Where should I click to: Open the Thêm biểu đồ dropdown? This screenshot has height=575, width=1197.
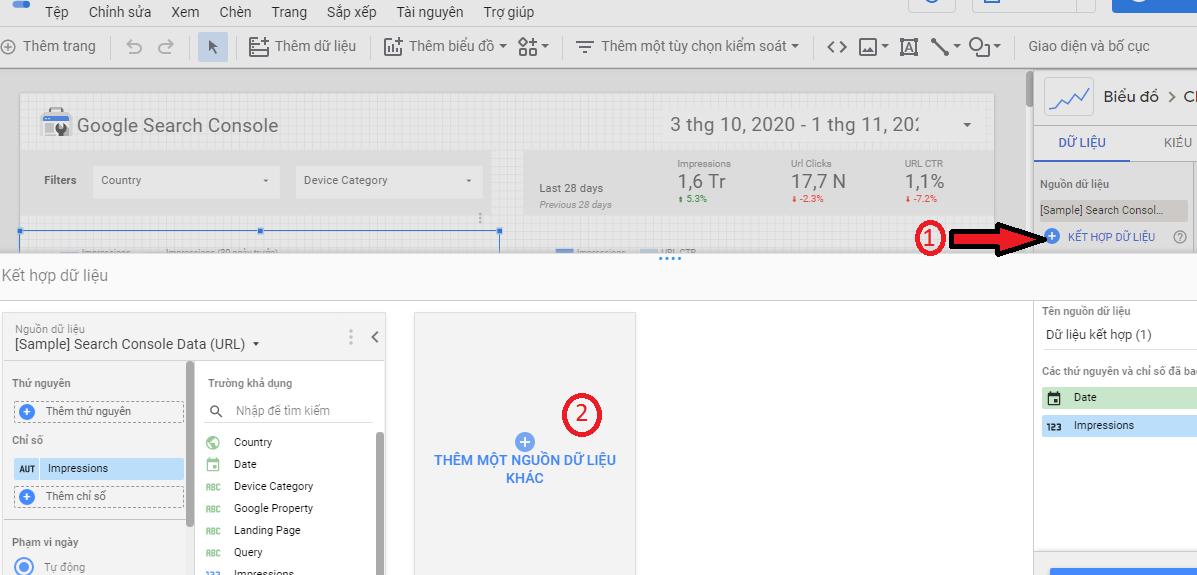(445, 47)
